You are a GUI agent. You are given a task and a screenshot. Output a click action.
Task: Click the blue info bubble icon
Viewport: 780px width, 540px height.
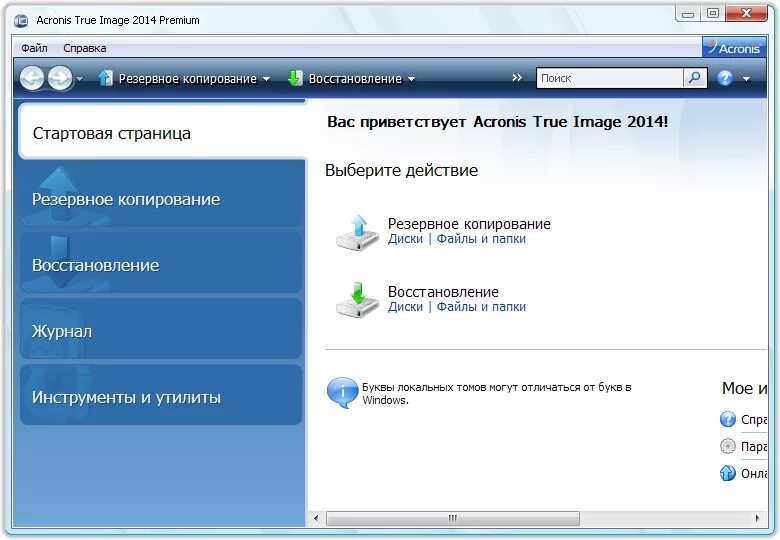click(342, 392)
